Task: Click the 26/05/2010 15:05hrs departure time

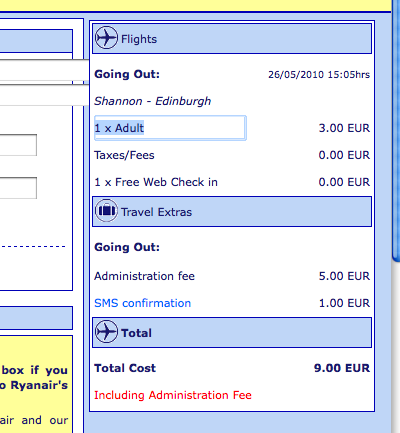Action: click(319, 74)
